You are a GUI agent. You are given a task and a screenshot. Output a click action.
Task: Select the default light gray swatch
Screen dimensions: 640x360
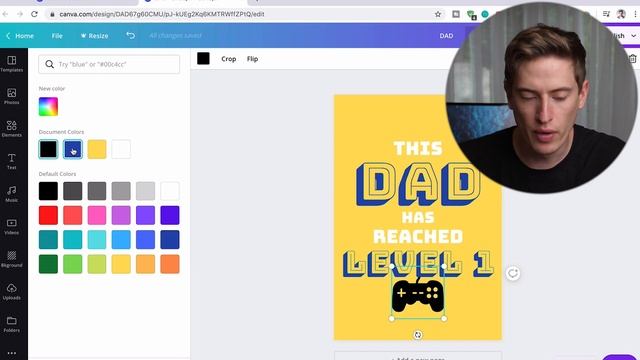click(145, 191)
